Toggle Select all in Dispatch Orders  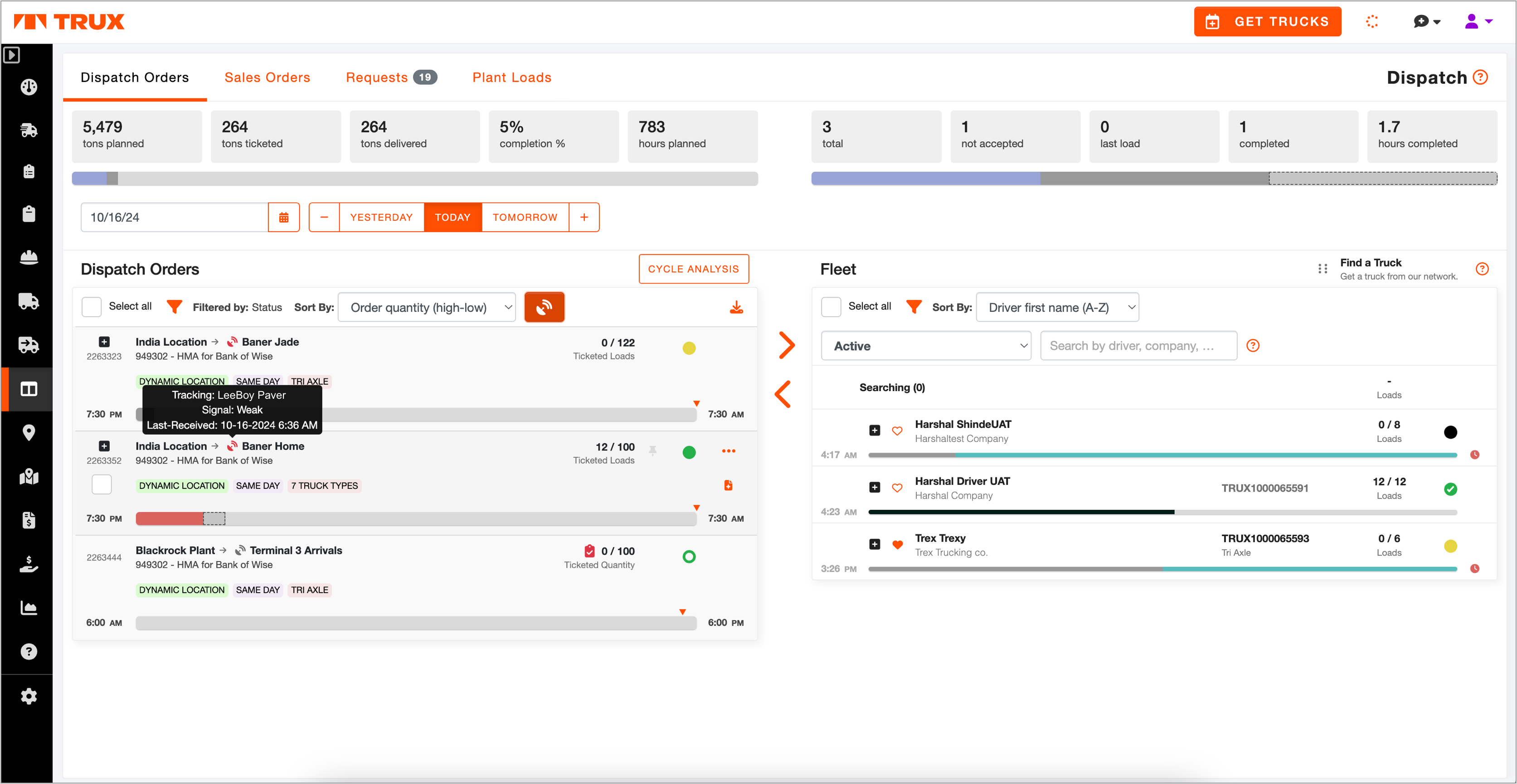pyautogui.click(x=92, y=307)
